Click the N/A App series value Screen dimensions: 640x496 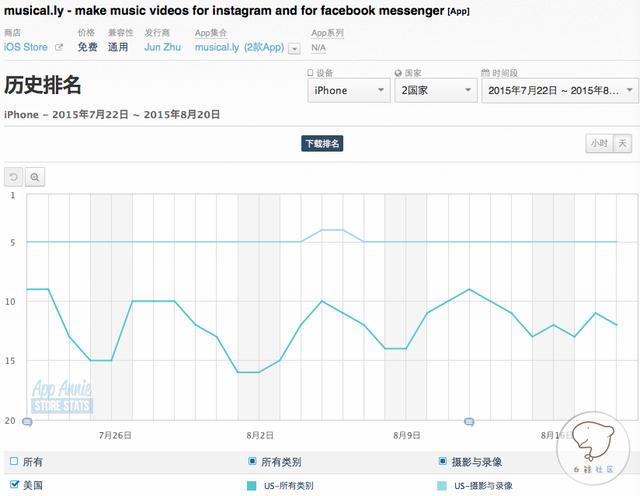tap(318, 48)
